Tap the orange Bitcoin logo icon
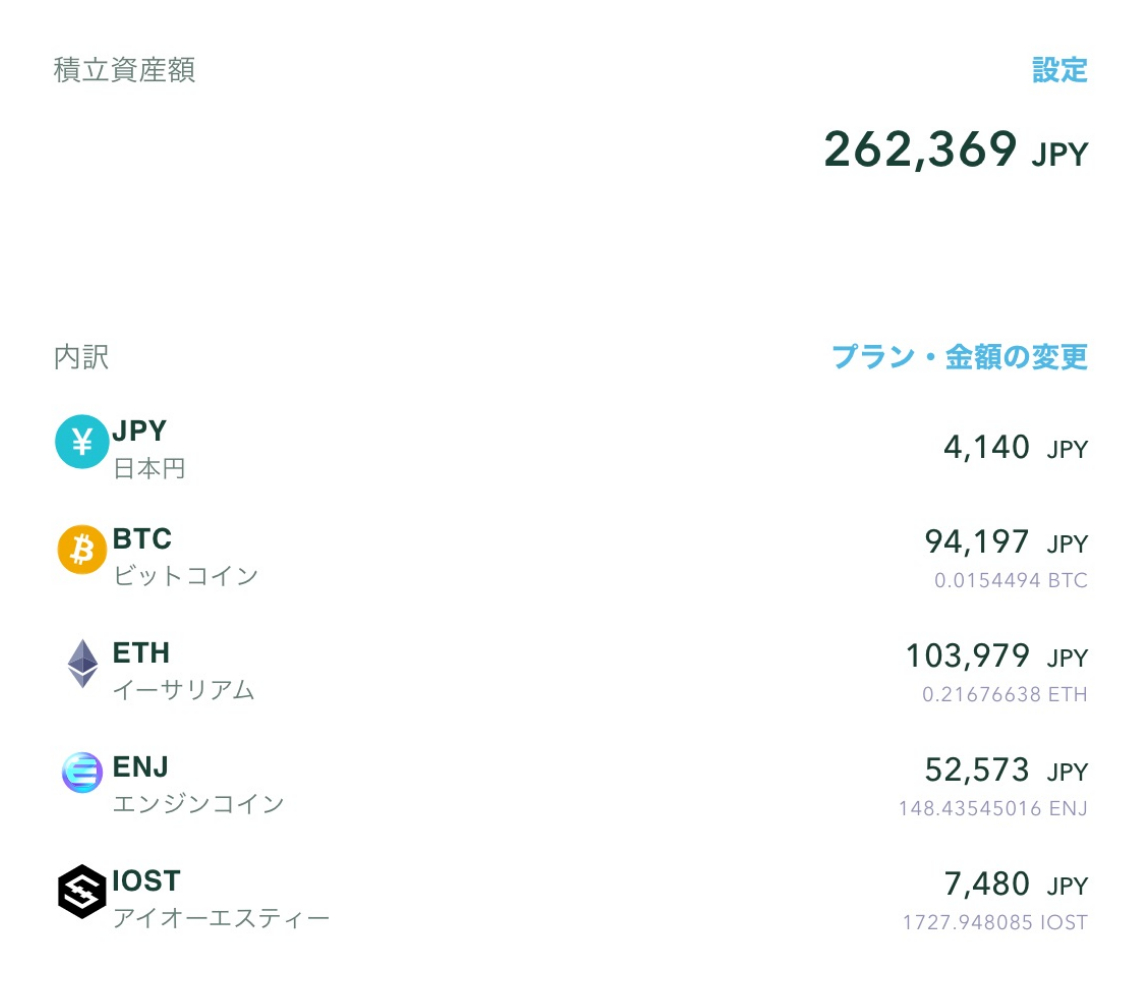The image size is (1129, 987). point(82,549)
